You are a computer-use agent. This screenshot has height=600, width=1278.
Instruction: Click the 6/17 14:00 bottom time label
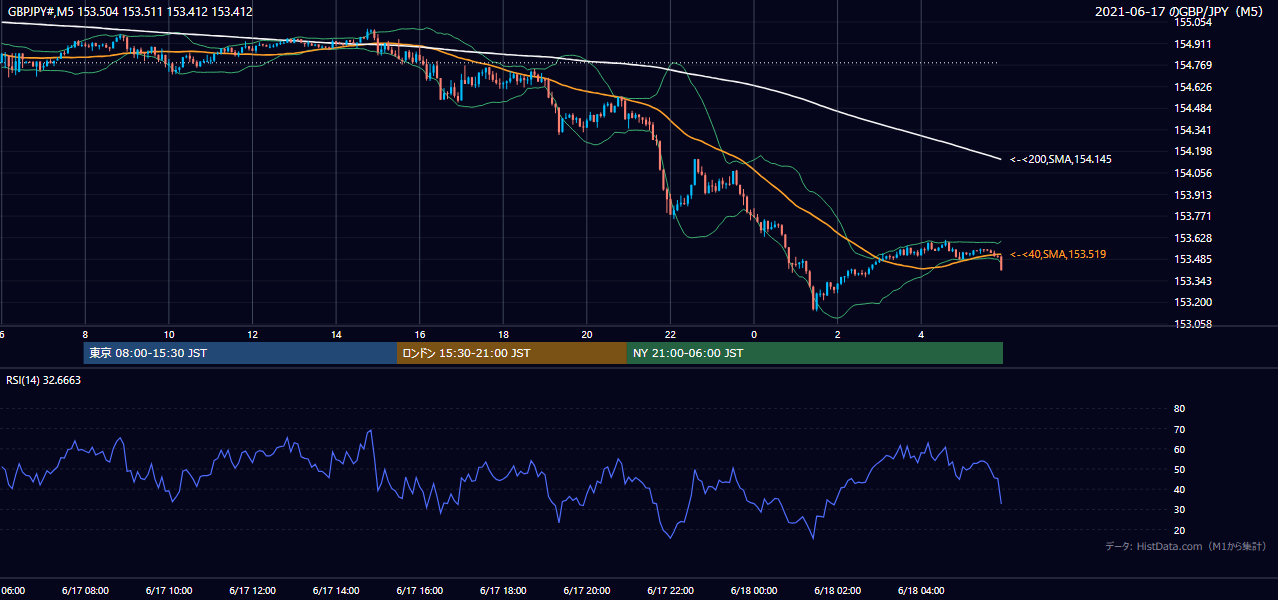point(334,590)
